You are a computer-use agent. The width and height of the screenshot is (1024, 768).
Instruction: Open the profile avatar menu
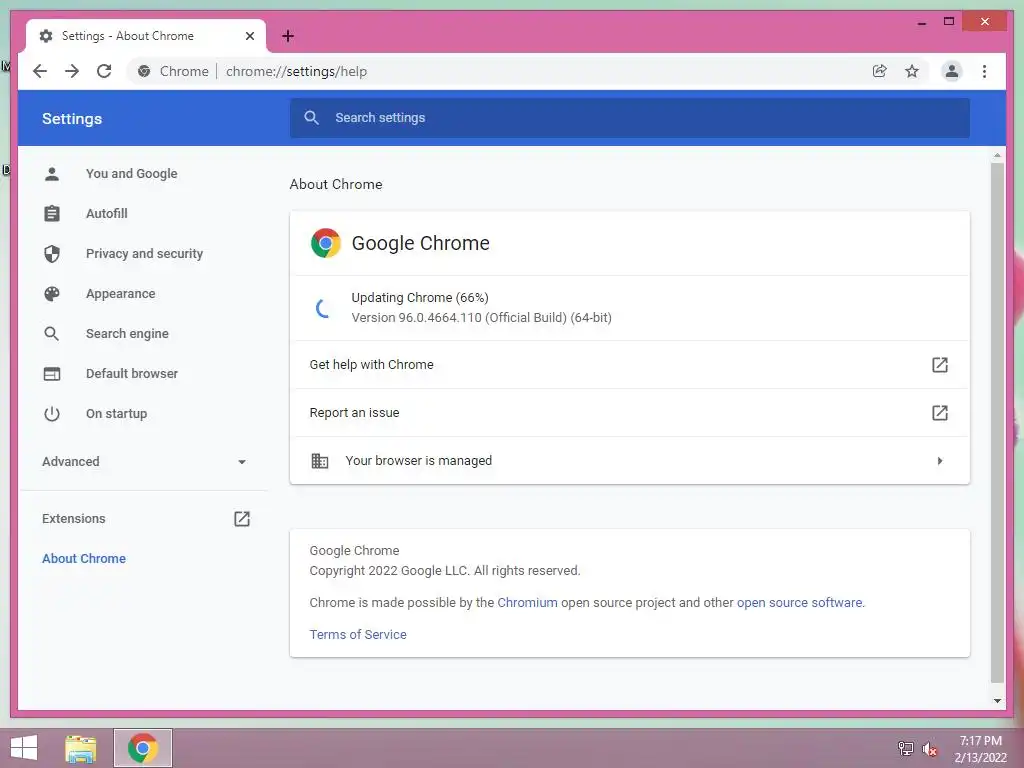point(952,71)
